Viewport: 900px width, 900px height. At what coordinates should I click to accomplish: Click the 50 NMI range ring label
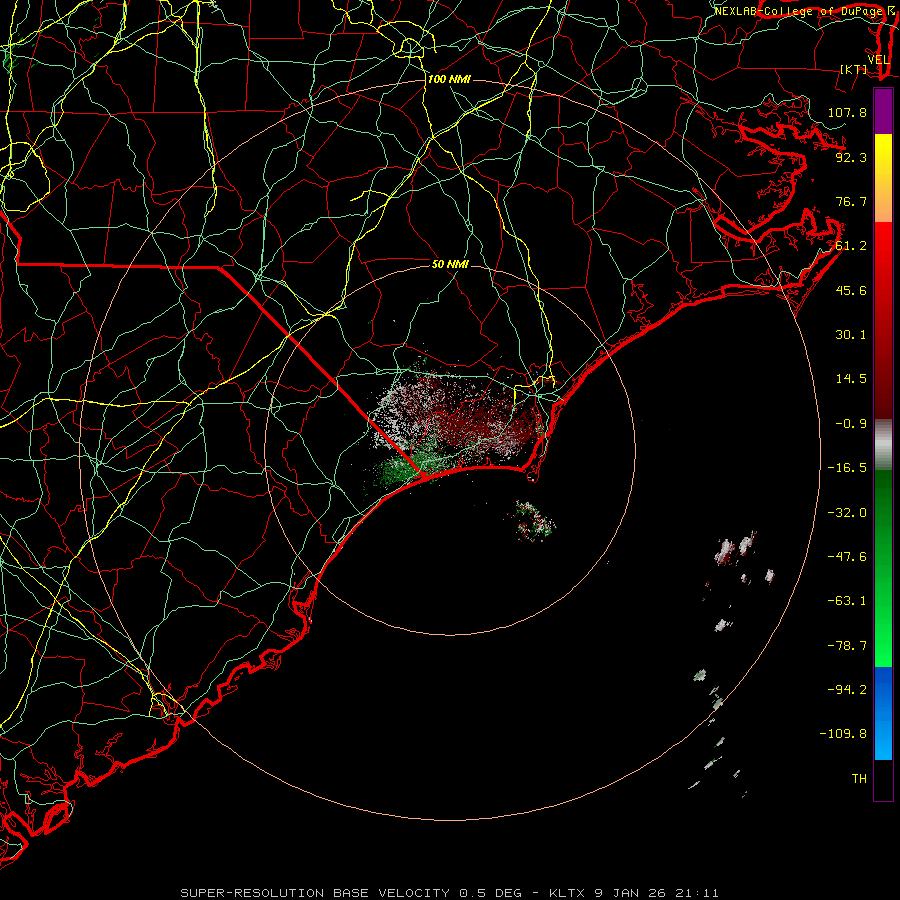click(451, 264)
